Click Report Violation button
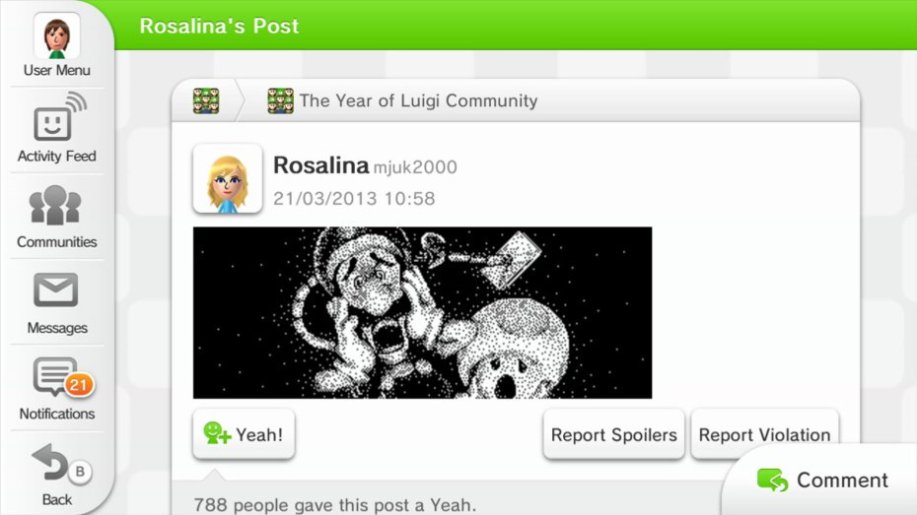The height and width of the screenshot is (515, 917). pos(764,434)
